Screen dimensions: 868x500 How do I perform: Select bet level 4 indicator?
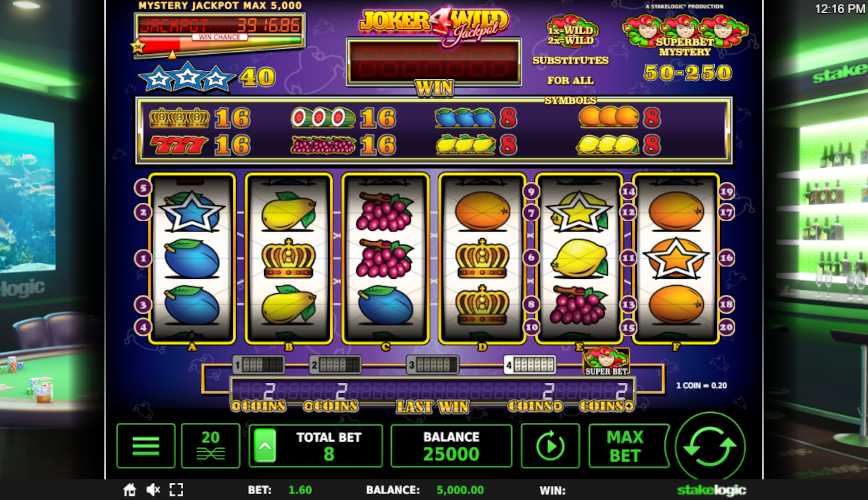pos(529,365)
